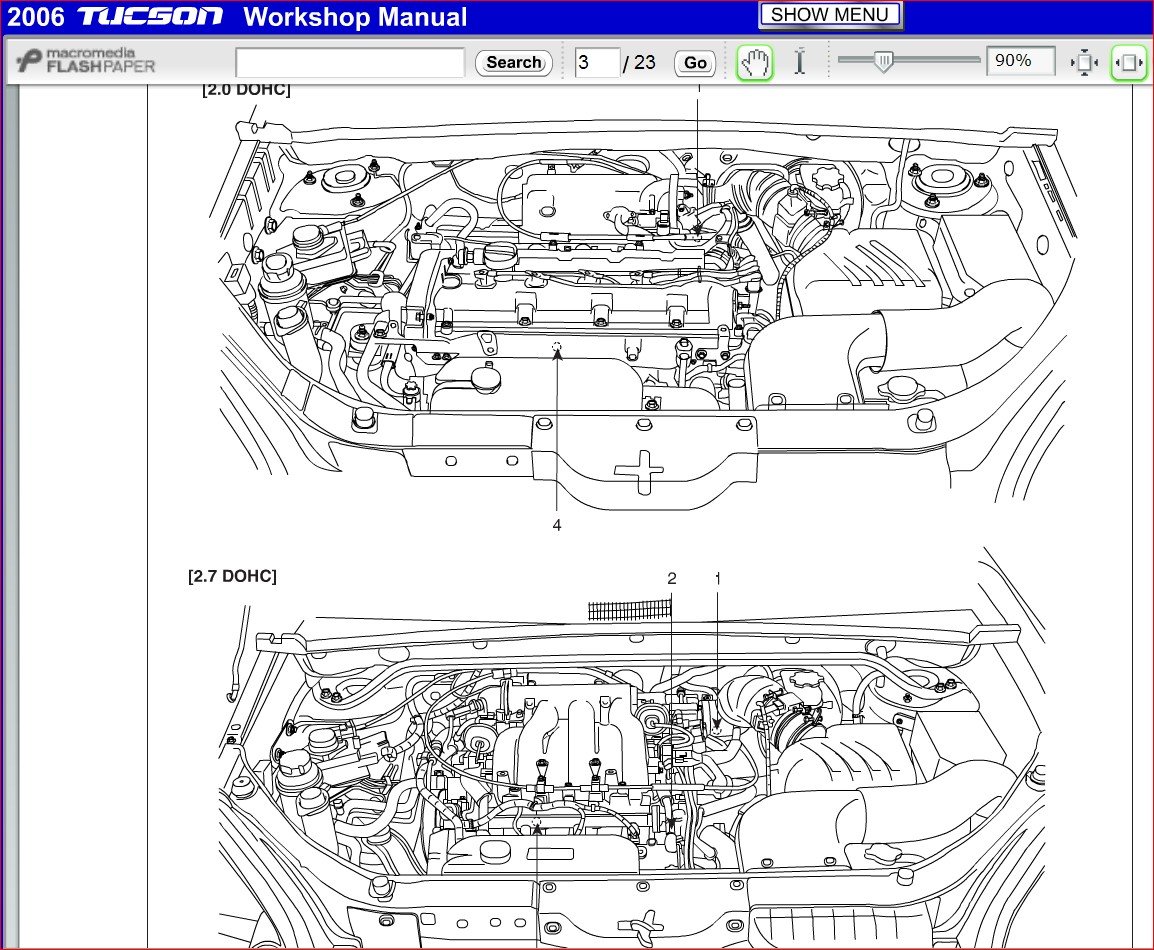The height and width of the screenshot is (950, 1154).
Task: Select the hand pan tool
Action: tap(755, 63)
